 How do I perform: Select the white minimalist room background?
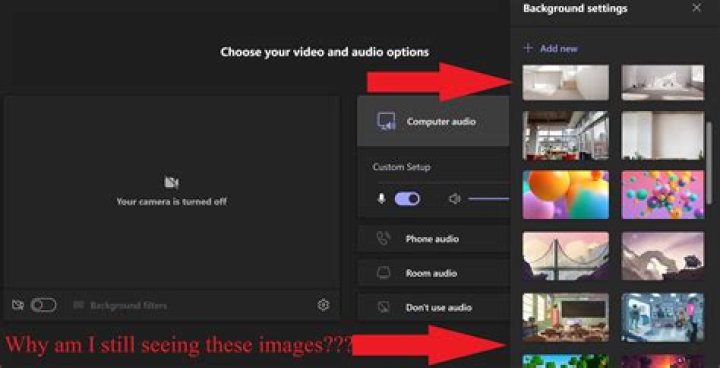566,82
